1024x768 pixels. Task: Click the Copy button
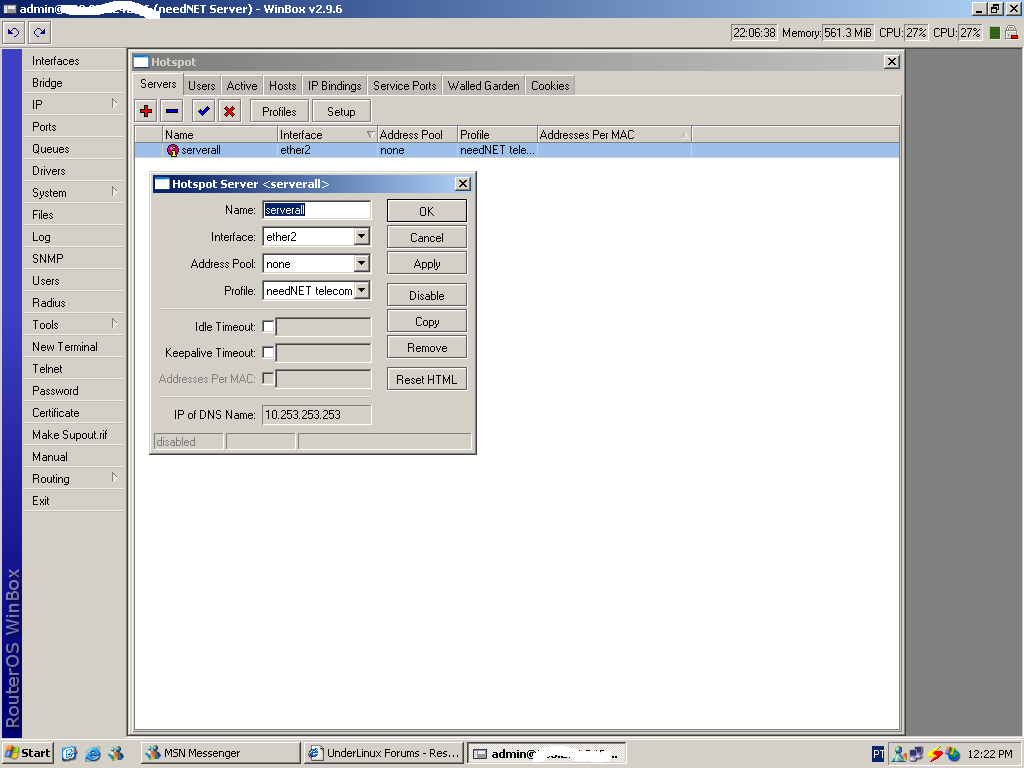(426, 321)
